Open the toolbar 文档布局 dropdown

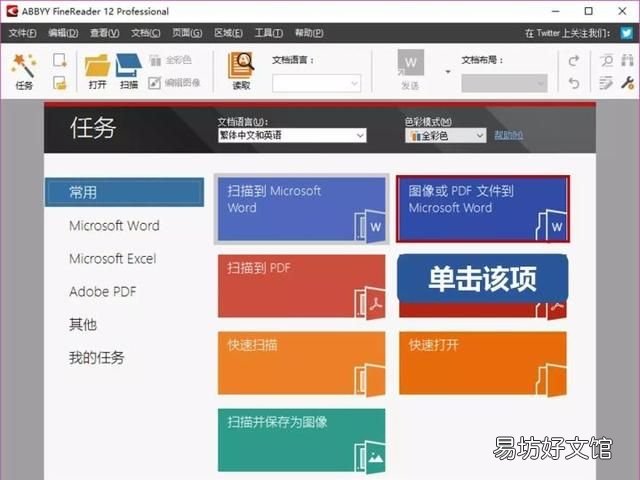[504, 84]
